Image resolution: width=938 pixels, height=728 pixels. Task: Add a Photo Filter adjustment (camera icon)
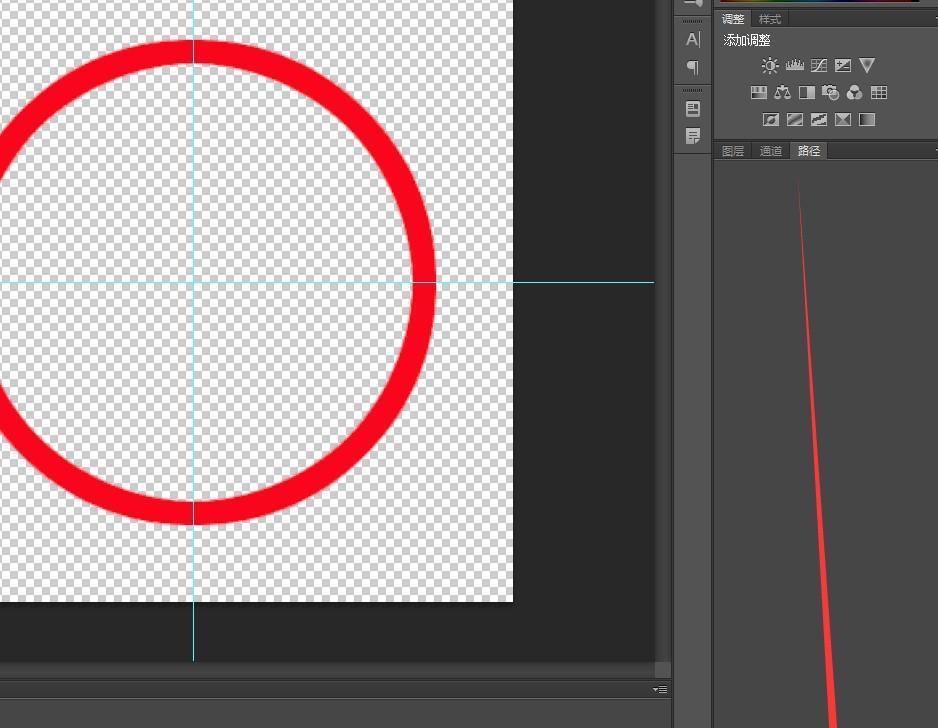(830, 92)
